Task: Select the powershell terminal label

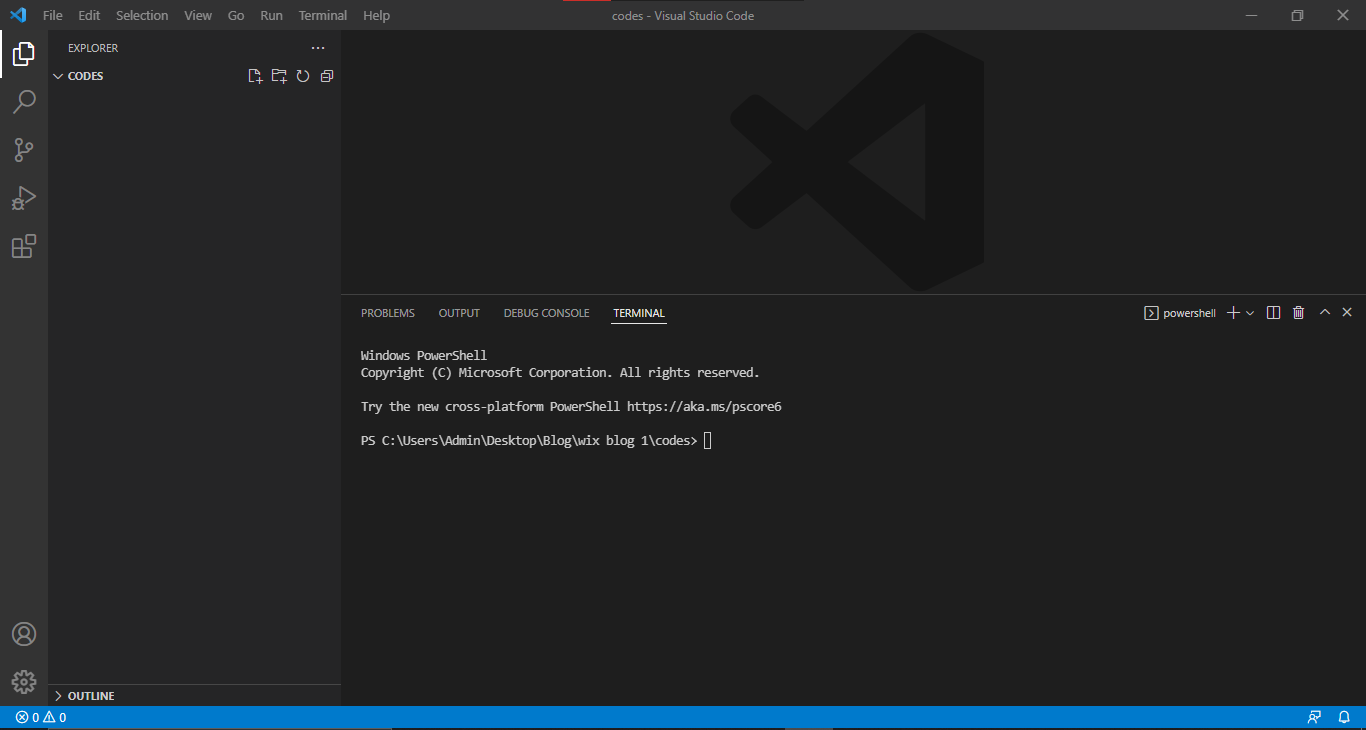Action: tap(1180, 313)
